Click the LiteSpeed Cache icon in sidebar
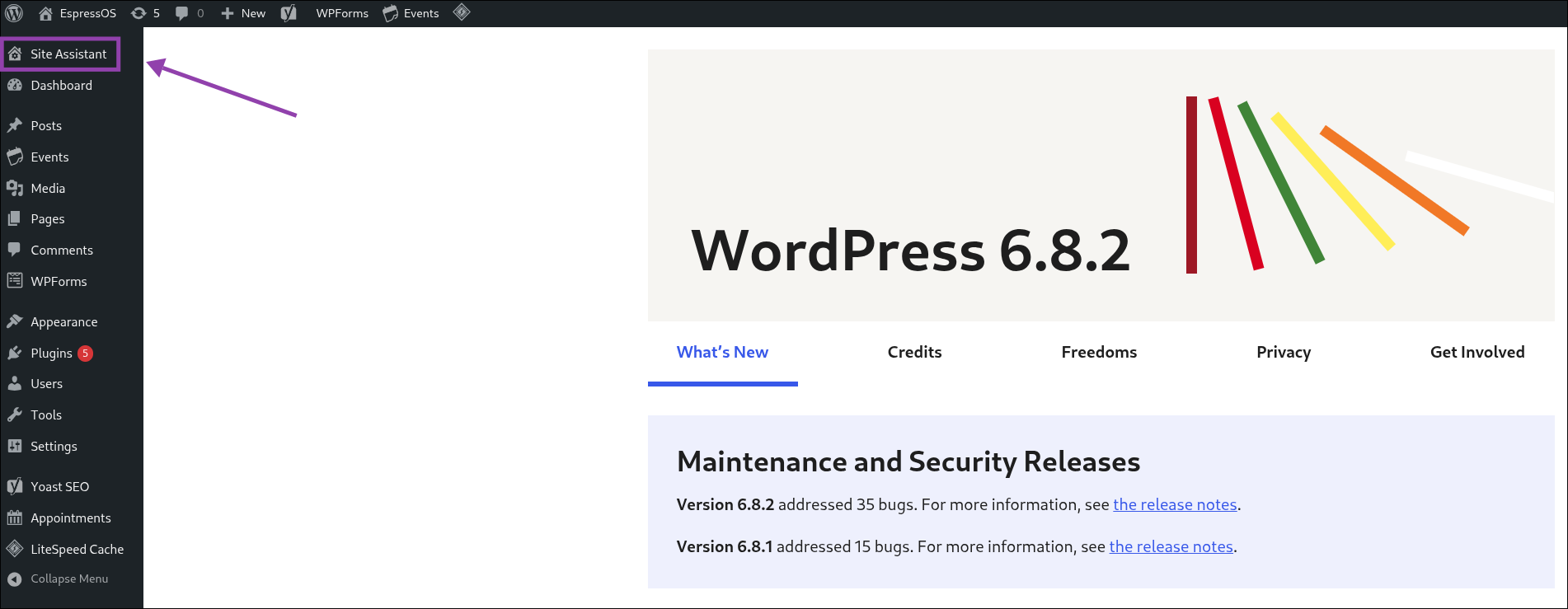This screenshot has width=1568, height=609. (x=15, y=549)
